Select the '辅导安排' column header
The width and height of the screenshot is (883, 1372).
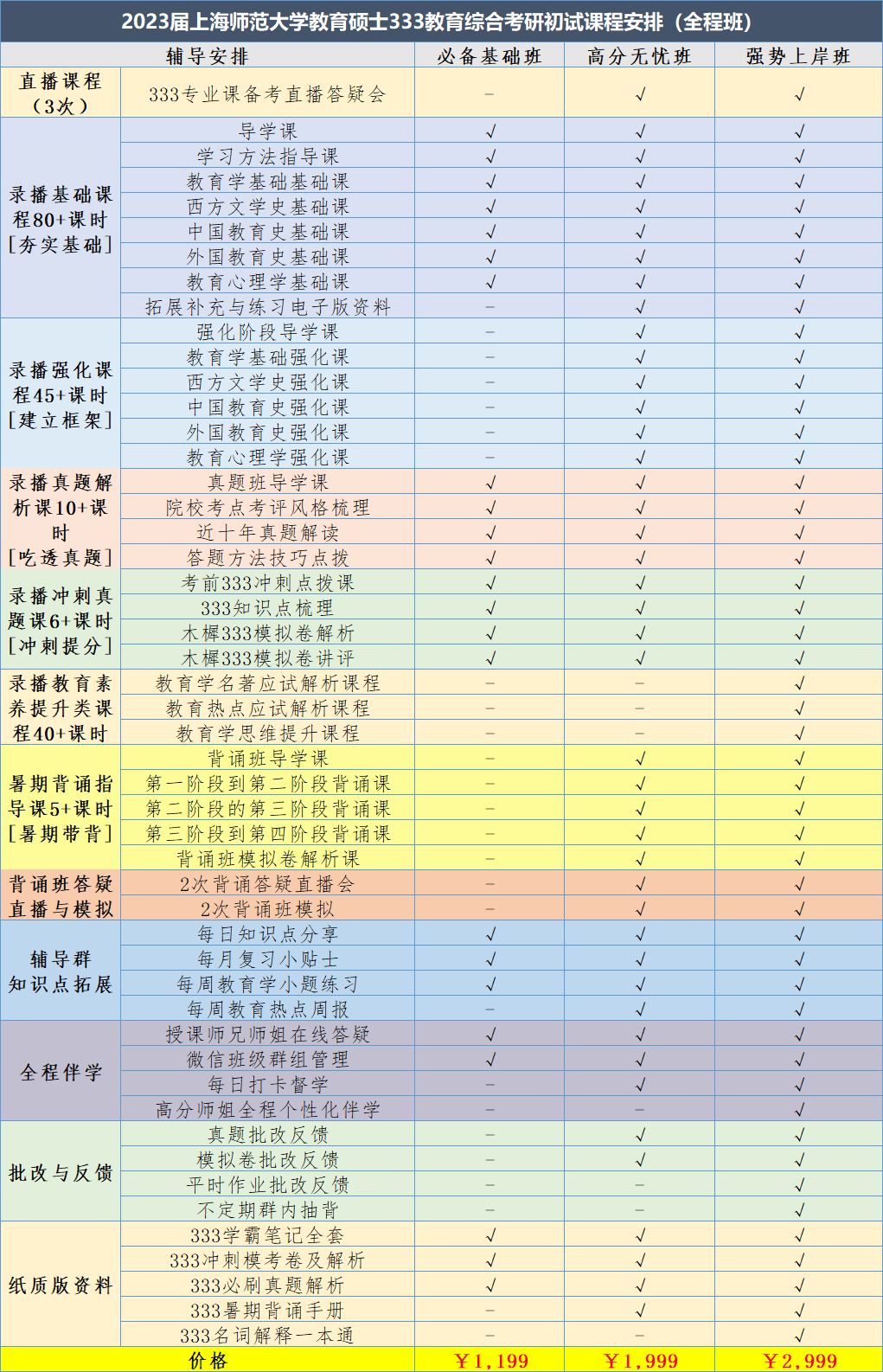coord(208,56)
